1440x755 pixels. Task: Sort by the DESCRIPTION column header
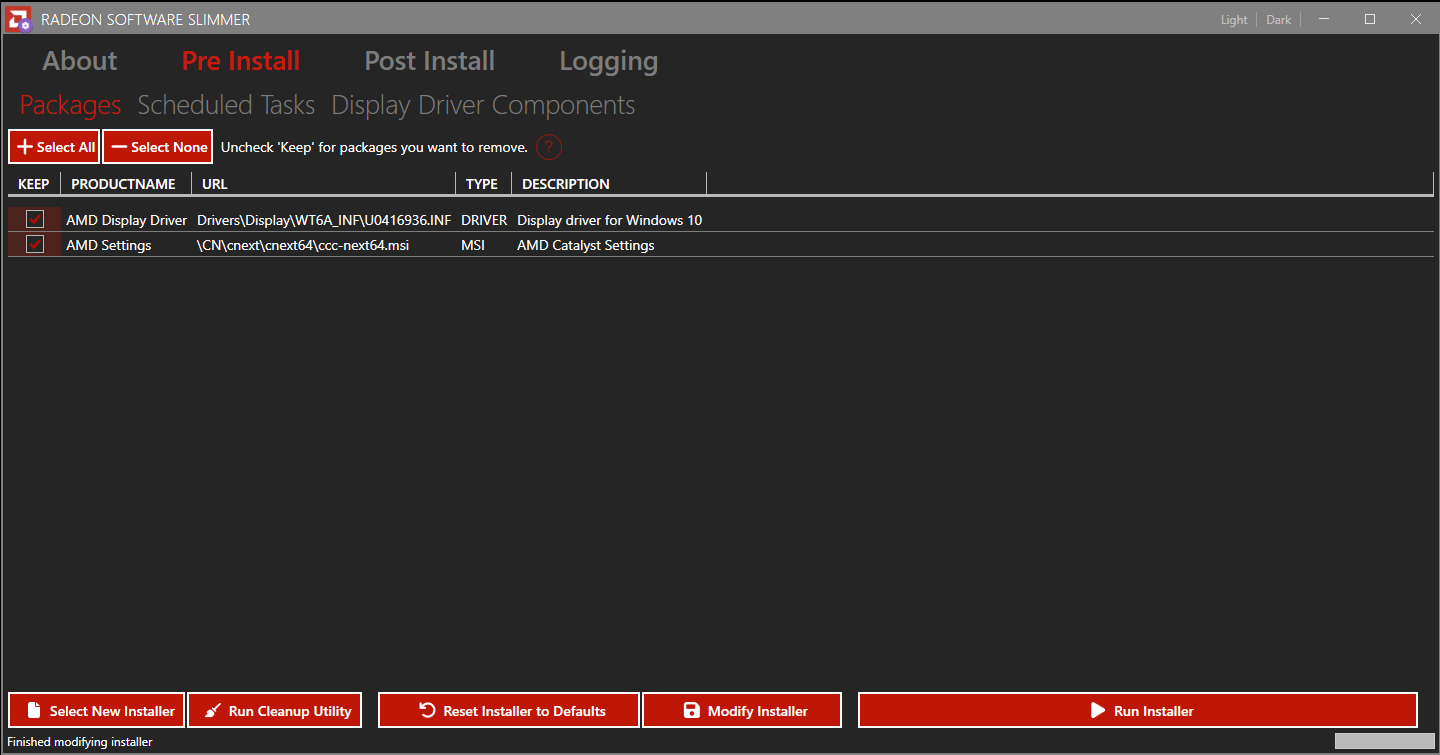[609, 184]
